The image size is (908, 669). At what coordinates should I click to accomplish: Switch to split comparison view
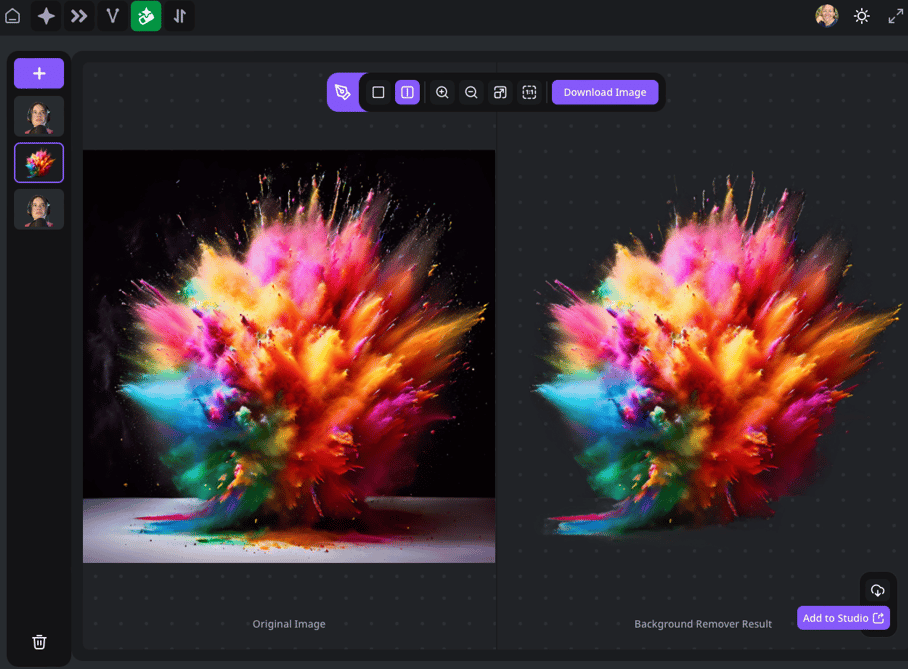click(x=407, y=92)
